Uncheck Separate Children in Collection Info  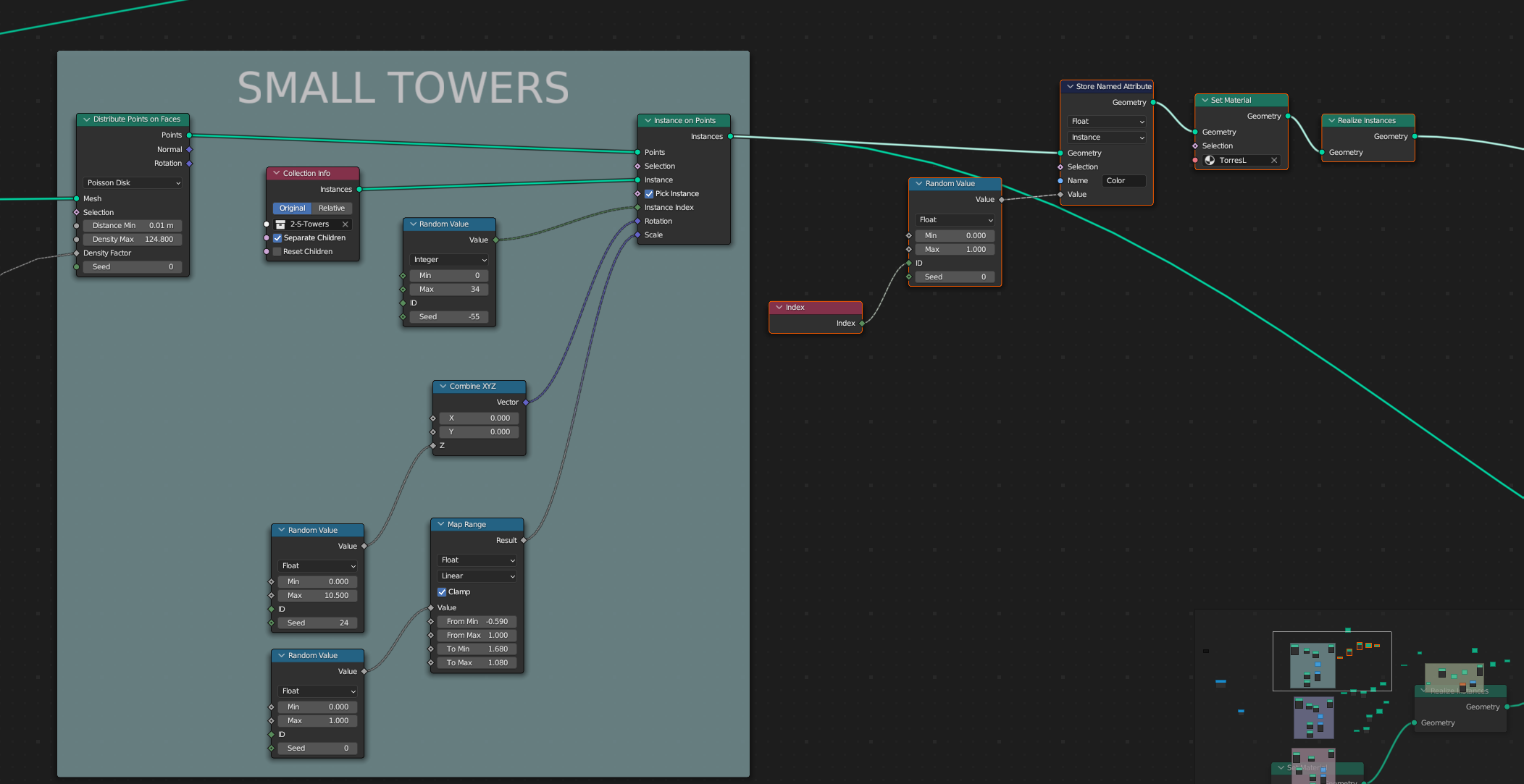click(x=277, y=238)
